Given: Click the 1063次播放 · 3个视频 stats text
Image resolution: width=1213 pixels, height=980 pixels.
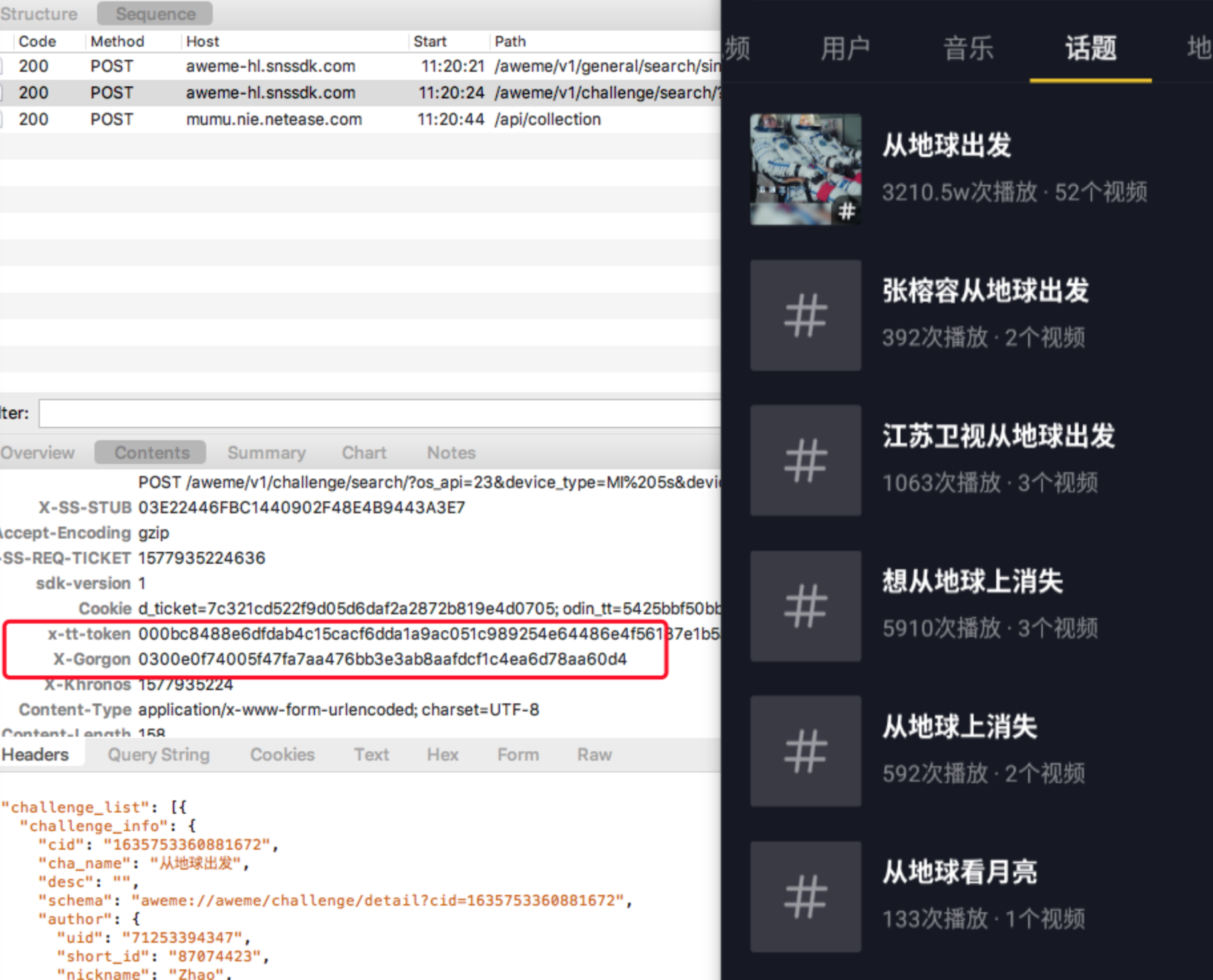Looking at the screenshot, I should [990, 483].
